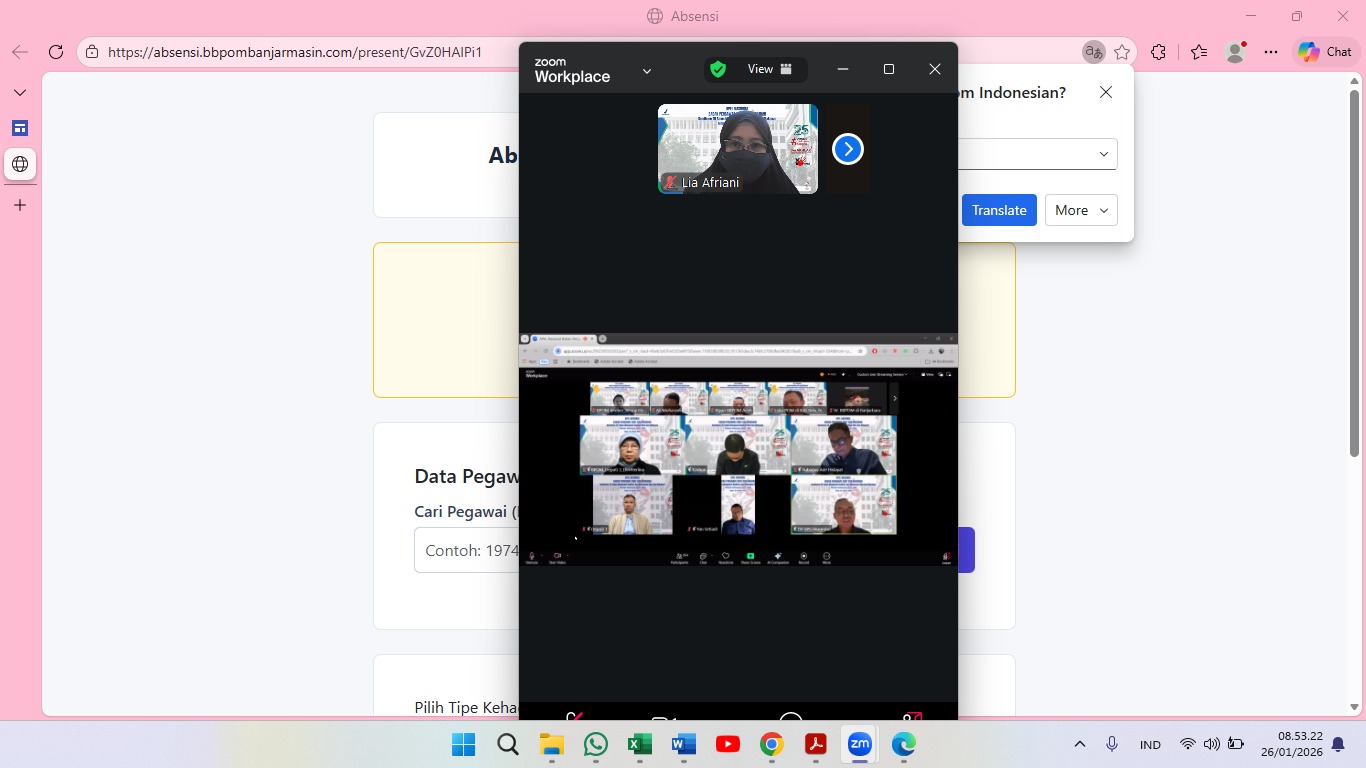Open the Edge tab actions menu chevron
The height and width of the screenshot is (768, 1366).
pyautogui.click(x=20, y=92)
